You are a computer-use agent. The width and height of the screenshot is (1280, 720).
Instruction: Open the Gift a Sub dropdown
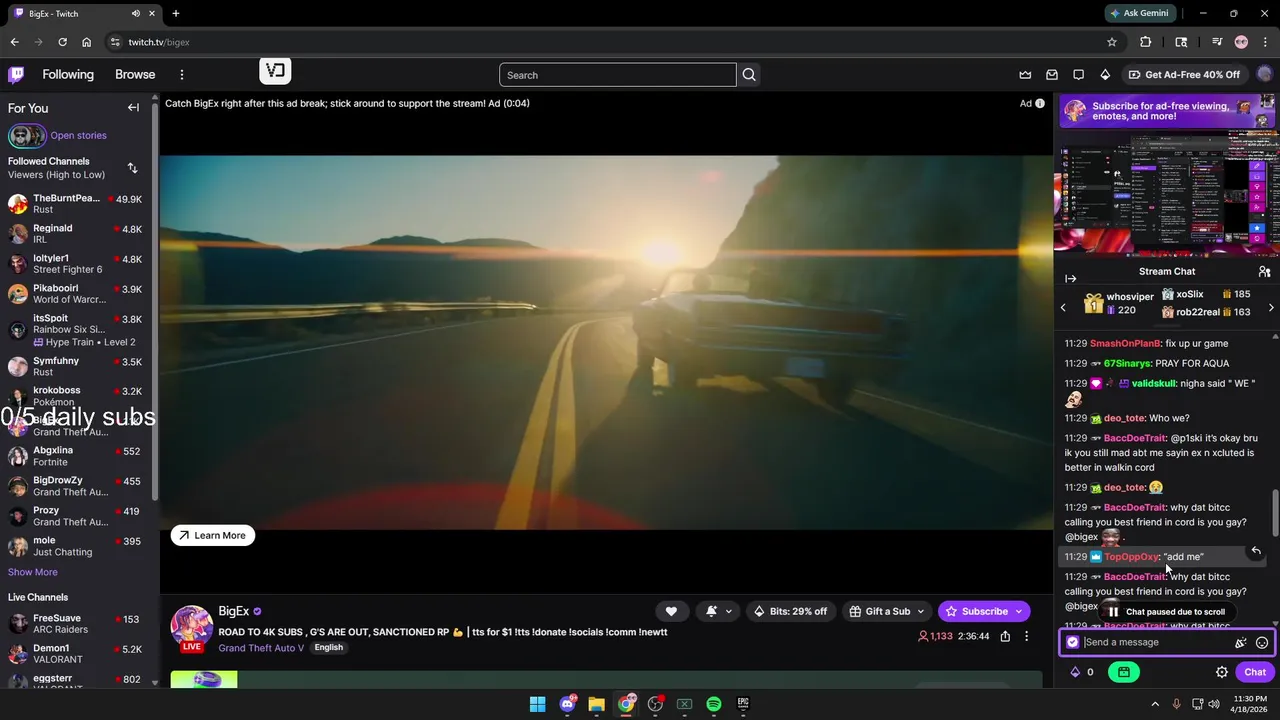[888, 611]
